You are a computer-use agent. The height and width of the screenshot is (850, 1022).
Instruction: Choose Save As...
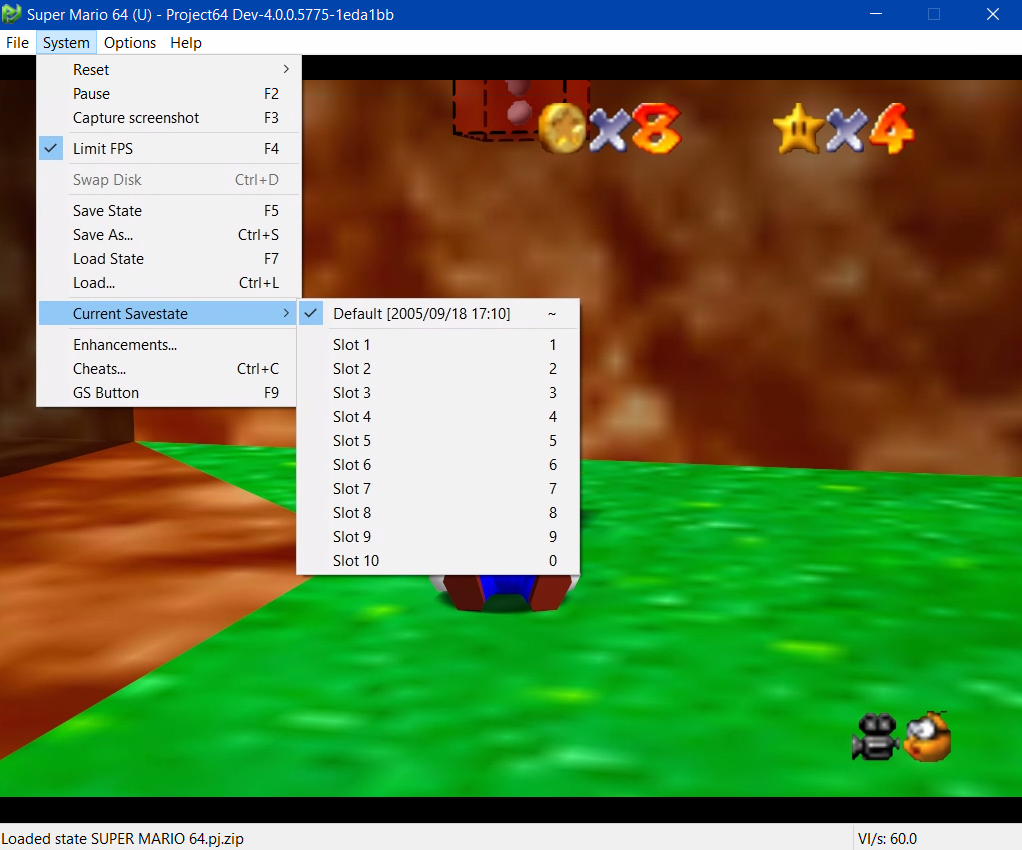[169, 235]
